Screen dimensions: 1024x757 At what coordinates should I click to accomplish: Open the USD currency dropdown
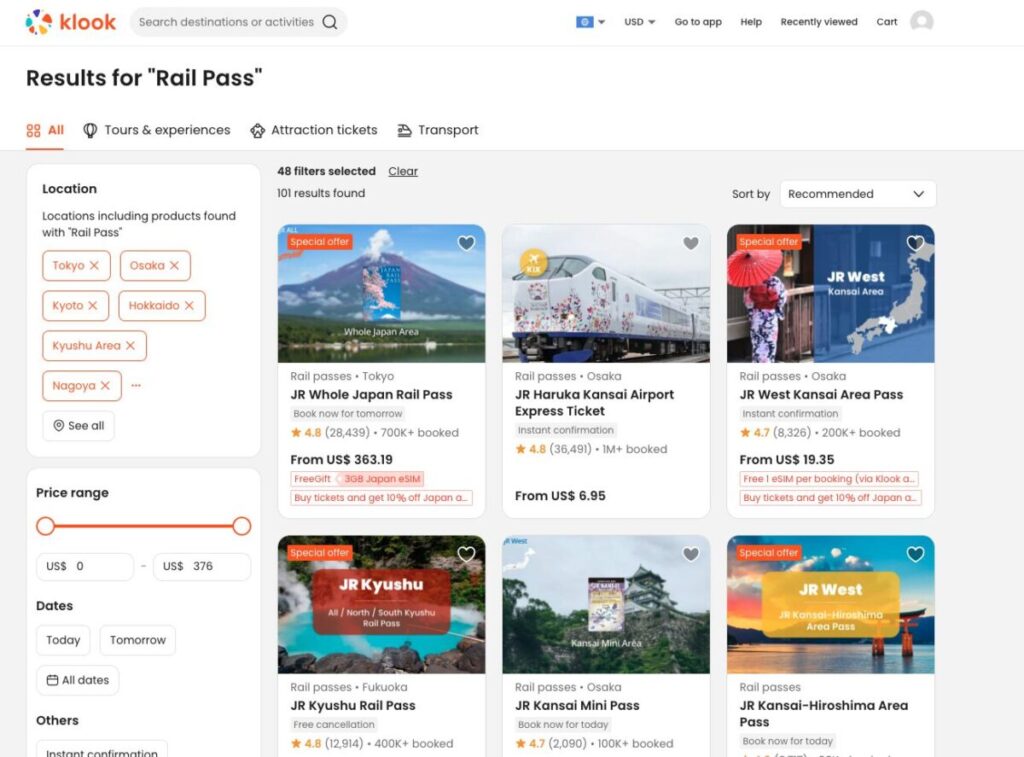pos(639,22)
